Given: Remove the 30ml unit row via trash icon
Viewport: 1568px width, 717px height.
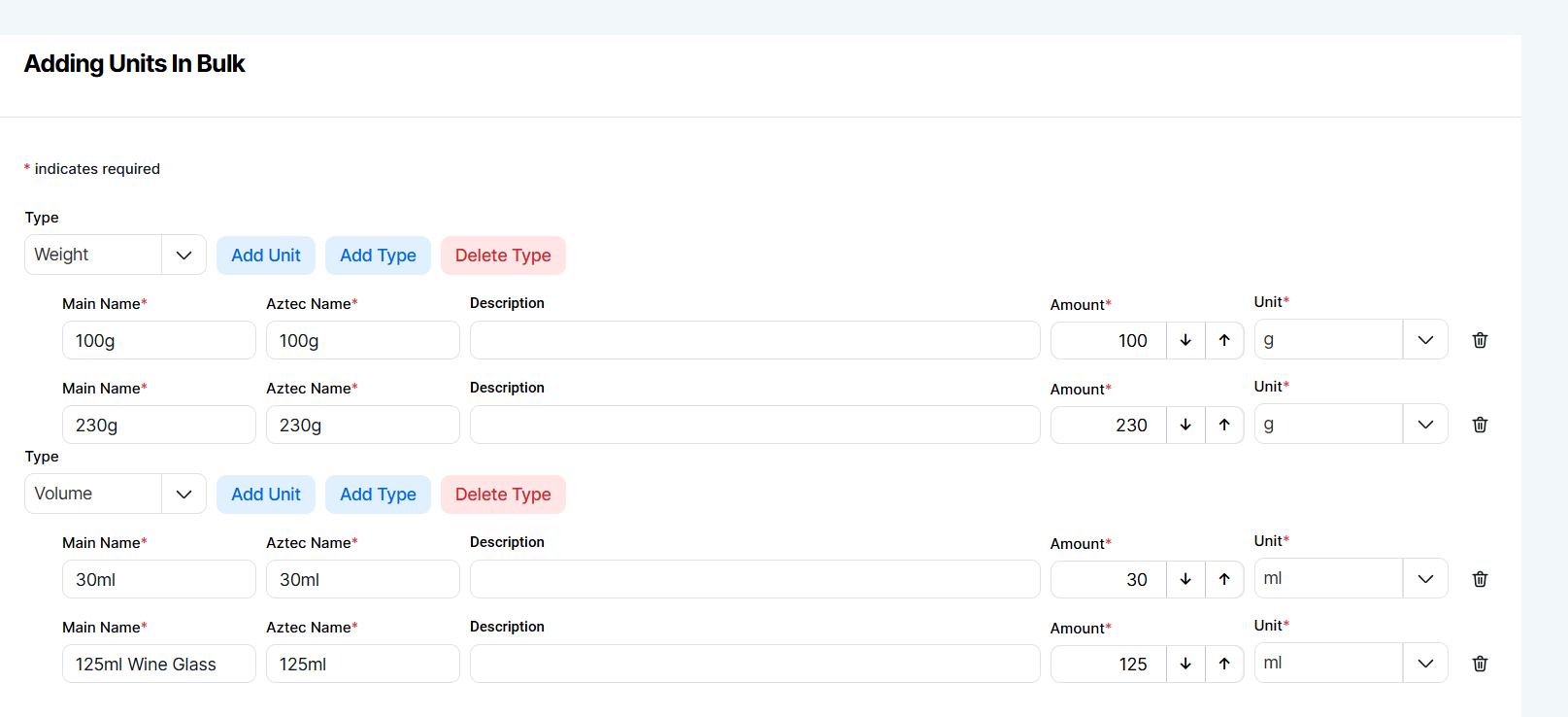Looking at the screenshot, I should pos(1480,579).
